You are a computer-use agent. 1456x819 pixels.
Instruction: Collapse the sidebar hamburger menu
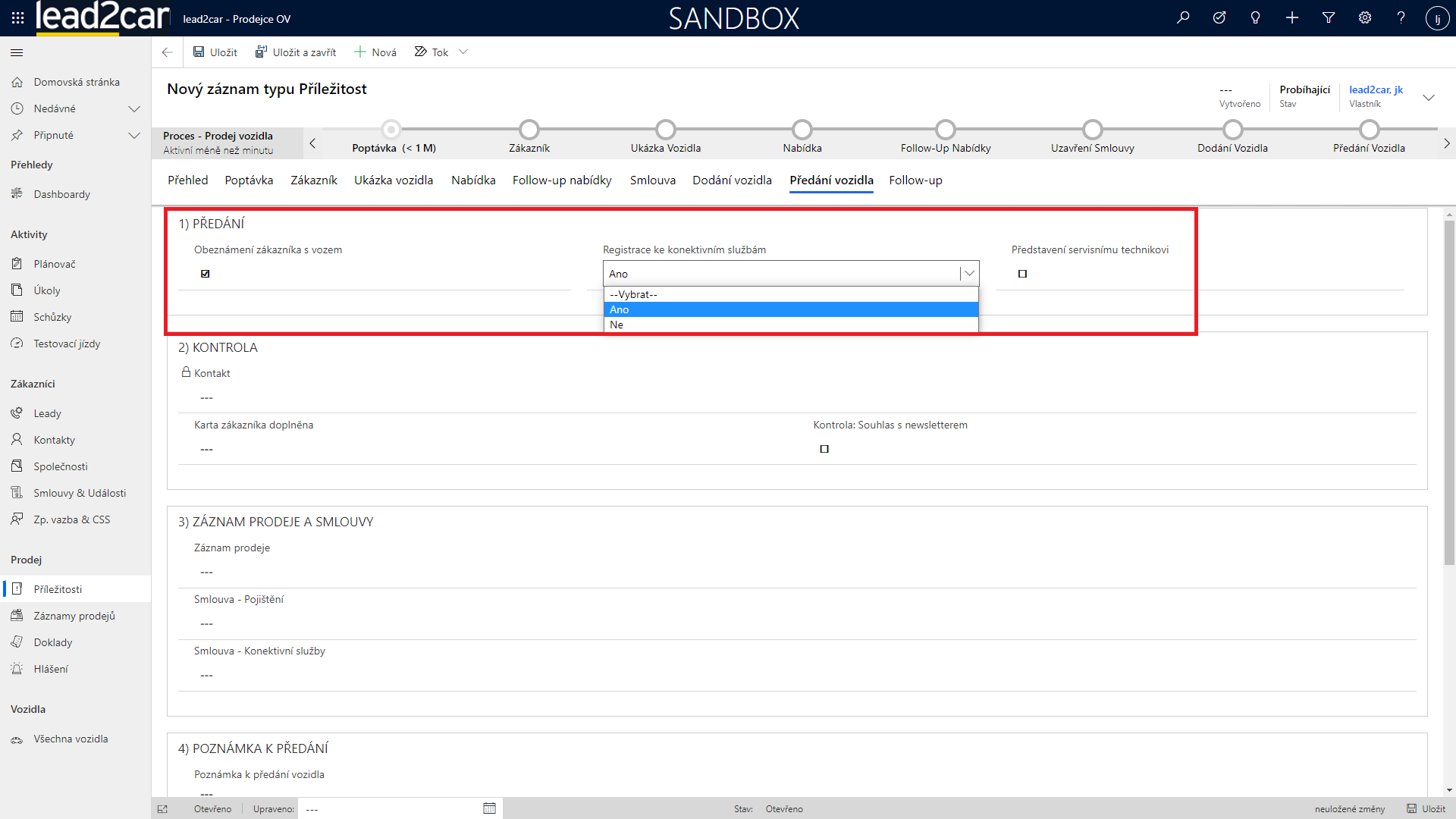coord(17,52)
